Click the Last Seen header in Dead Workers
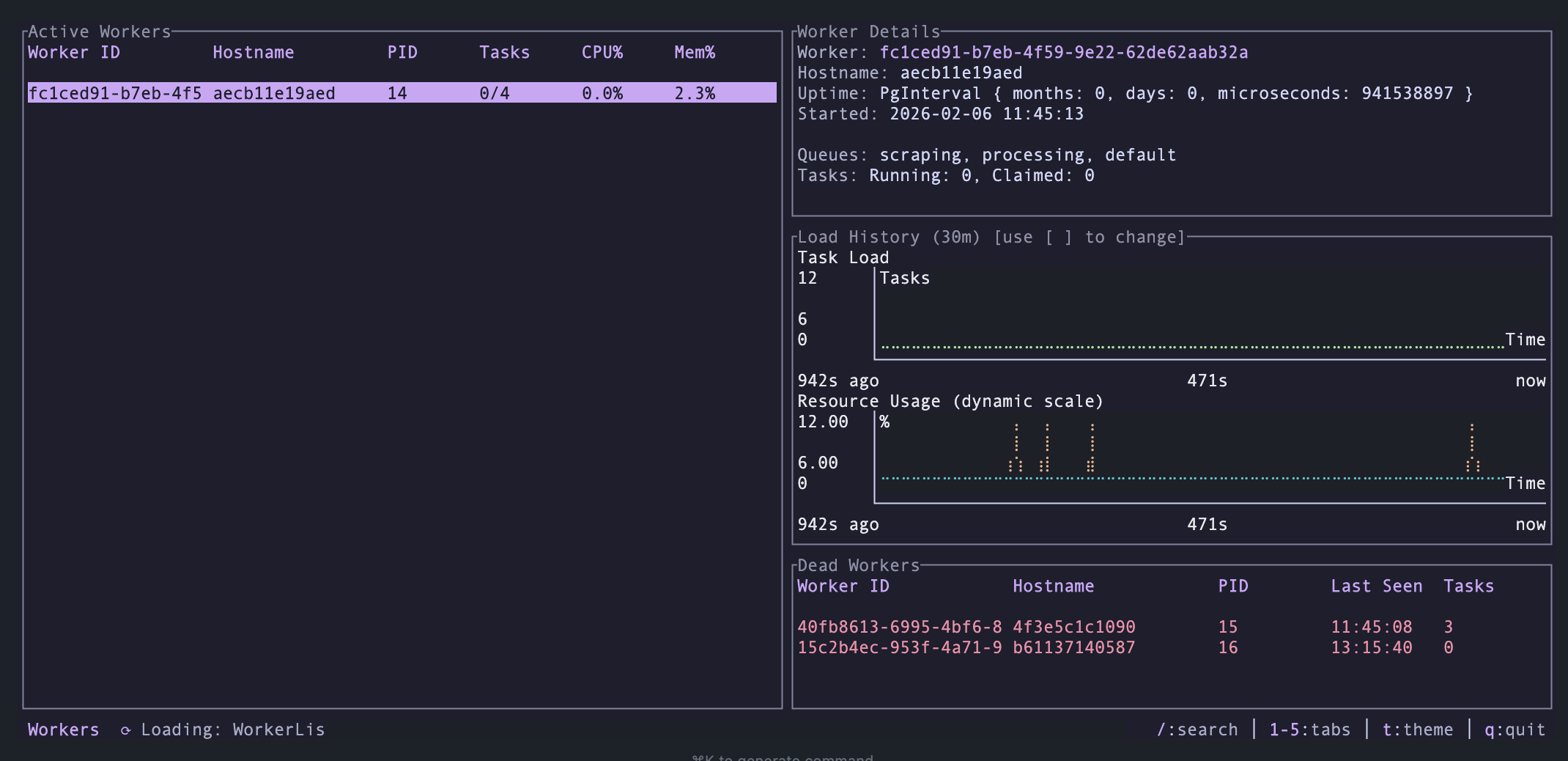Viewport: 1568px width, 761px height. pyautogui.click(x=1376, y=587)
